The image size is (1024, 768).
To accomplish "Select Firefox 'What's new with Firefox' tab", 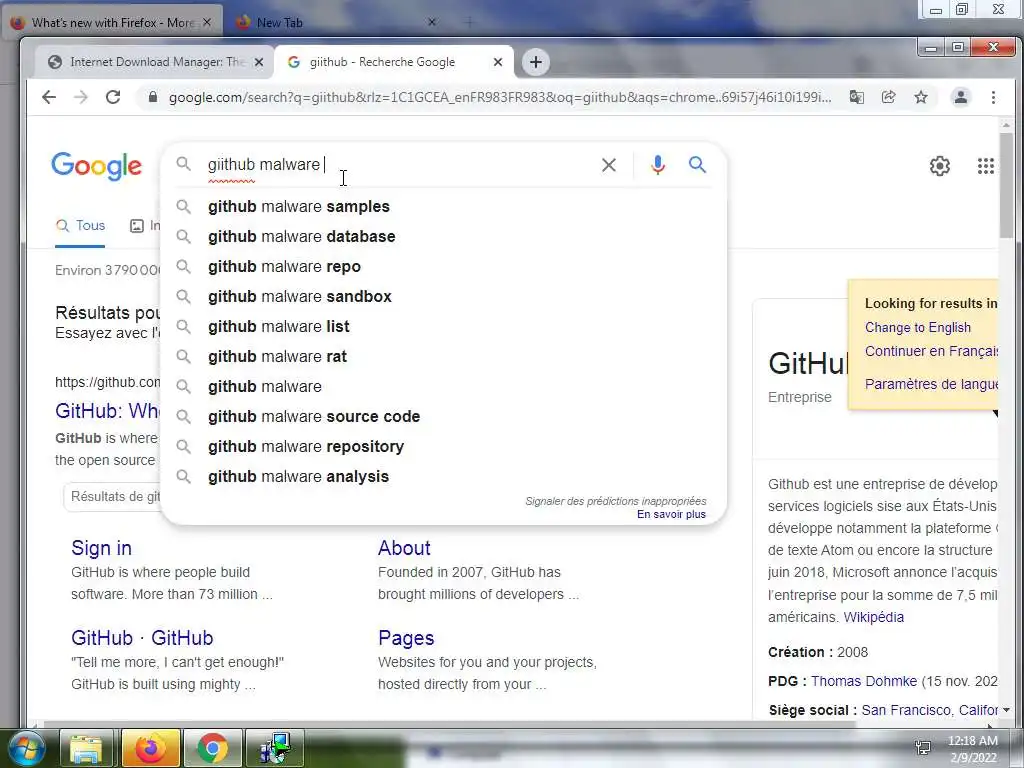I will [x=112, y=22].
